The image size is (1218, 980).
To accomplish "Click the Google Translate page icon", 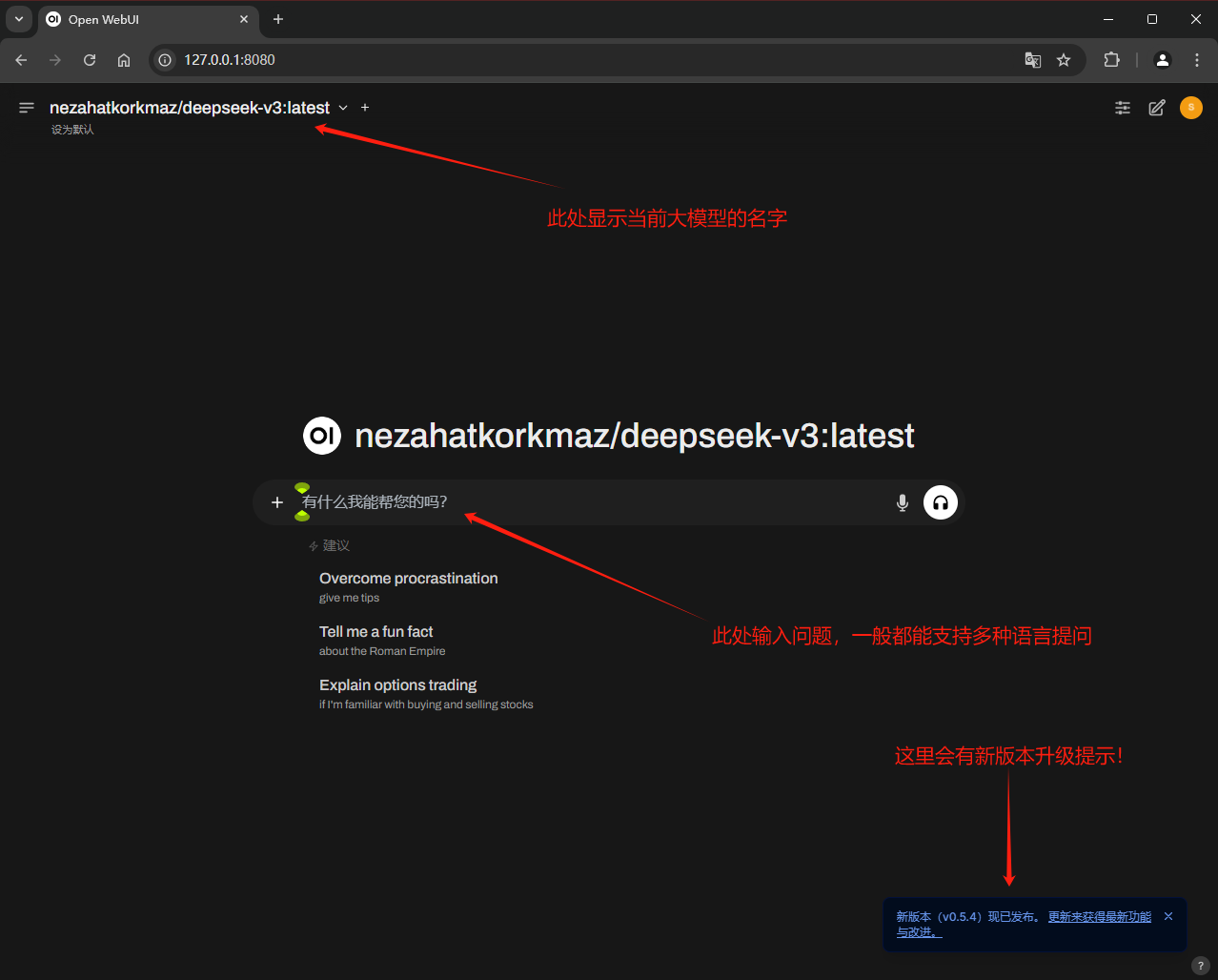I will click(x=1032, y=60).
